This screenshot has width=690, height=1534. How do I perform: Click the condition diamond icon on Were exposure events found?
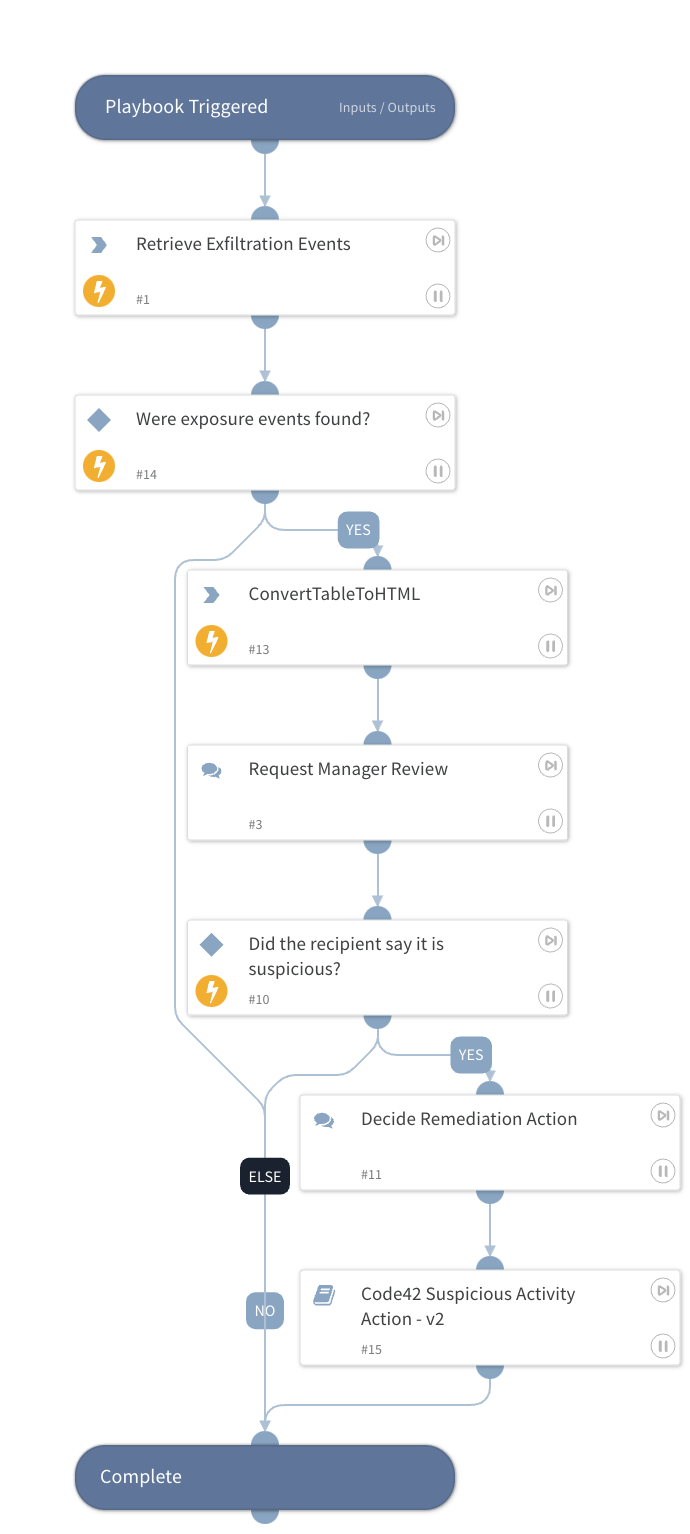point(98,419)
